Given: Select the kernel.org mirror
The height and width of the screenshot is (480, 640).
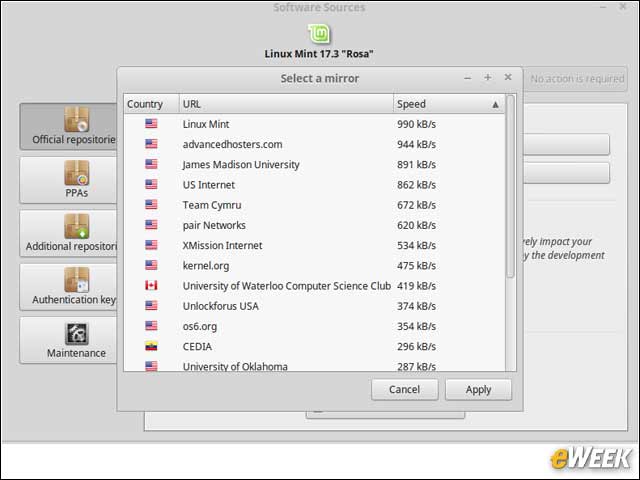Looking at the screenshot, I should tap(314, 265).
